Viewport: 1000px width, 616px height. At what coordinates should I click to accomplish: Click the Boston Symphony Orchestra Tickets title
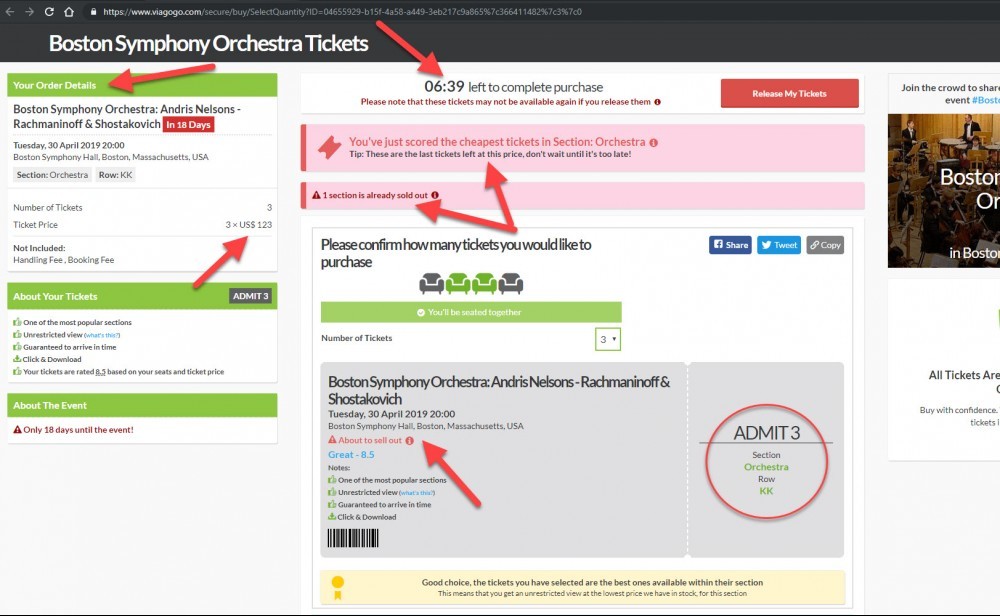(209, 43)
